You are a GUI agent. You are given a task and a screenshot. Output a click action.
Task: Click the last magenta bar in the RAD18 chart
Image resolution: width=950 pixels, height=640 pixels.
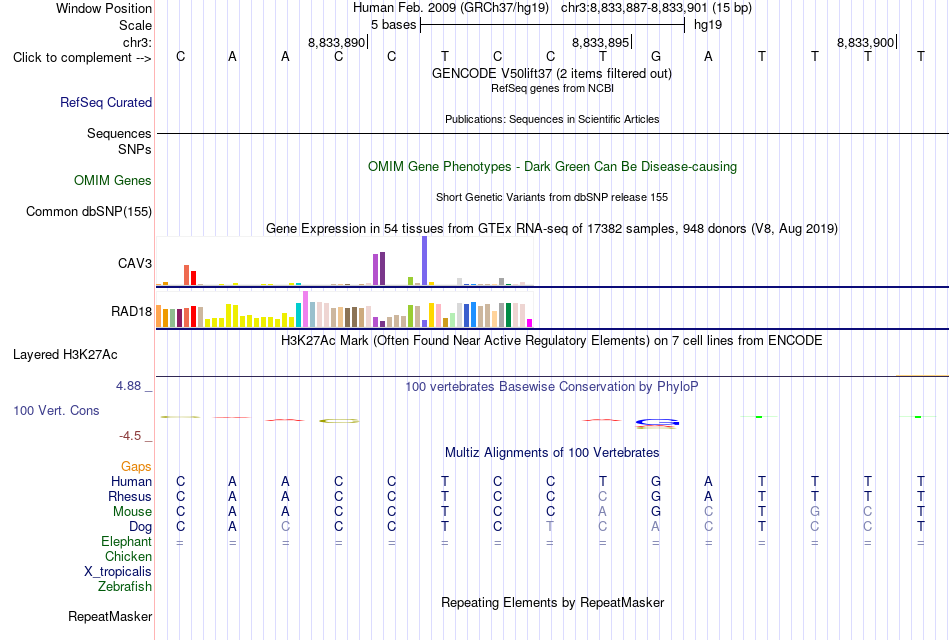click(530, 323)
